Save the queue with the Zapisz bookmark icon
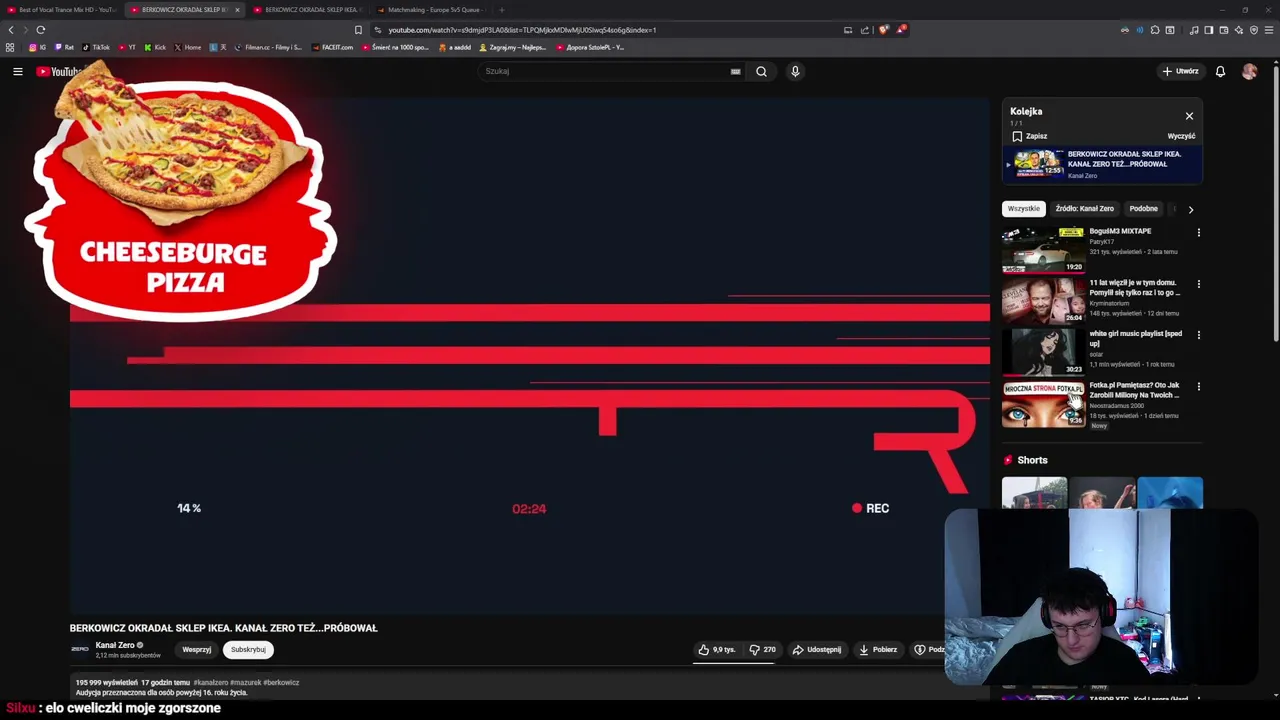The width and height of the screenshot is (1280, 720). coord(1017,136)
